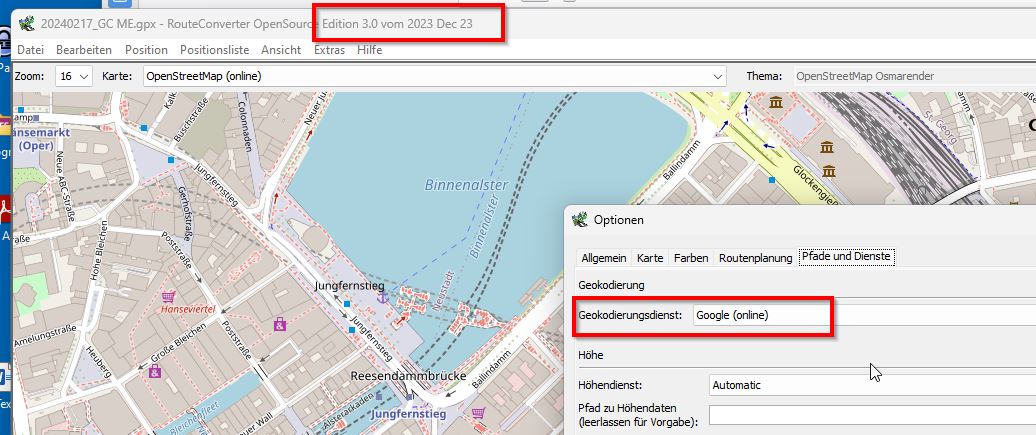Open the Datei menu

[x=30, y=49]
